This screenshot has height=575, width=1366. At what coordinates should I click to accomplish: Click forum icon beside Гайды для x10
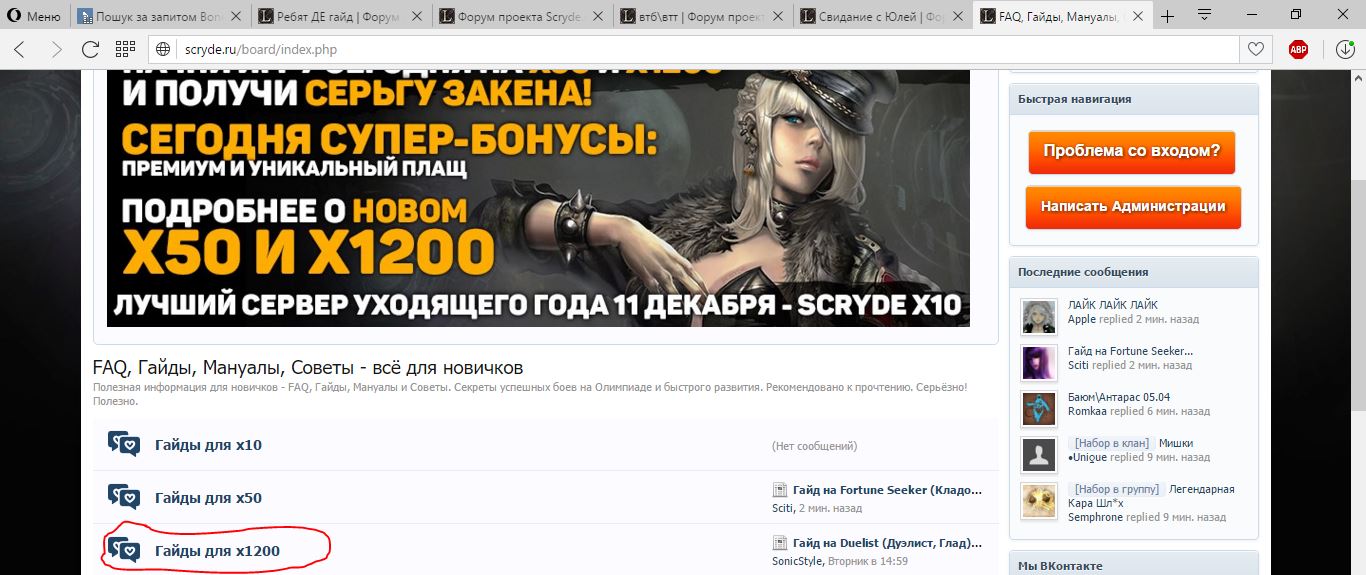point(124,445)
